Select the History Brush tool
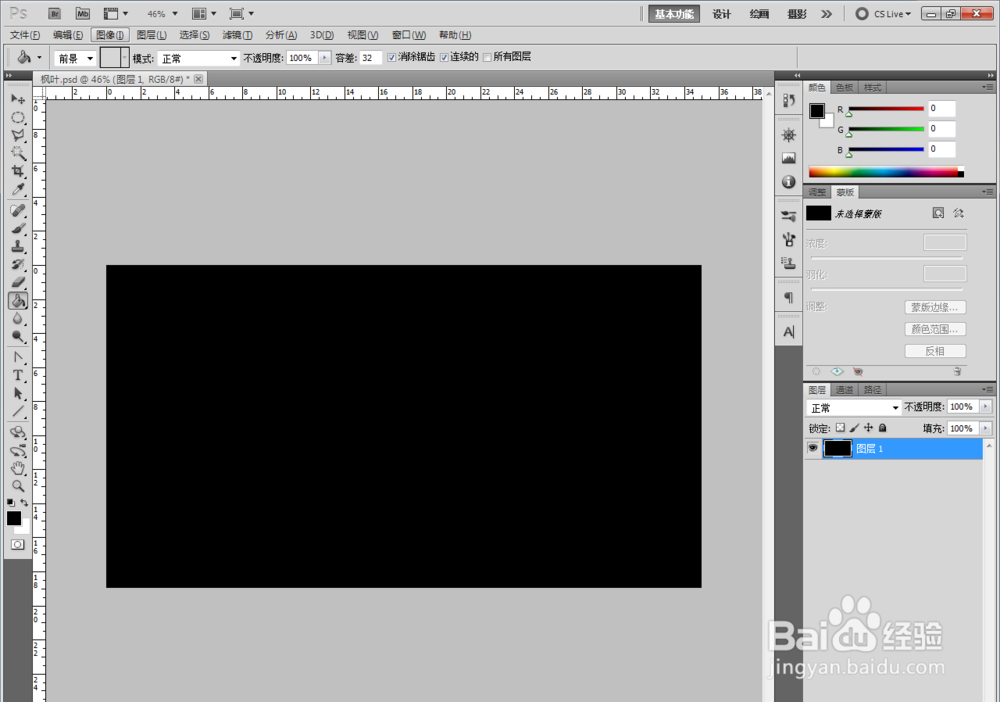Image resolution: width=1000 pixels, height=702 pixels. pos(18,264)
